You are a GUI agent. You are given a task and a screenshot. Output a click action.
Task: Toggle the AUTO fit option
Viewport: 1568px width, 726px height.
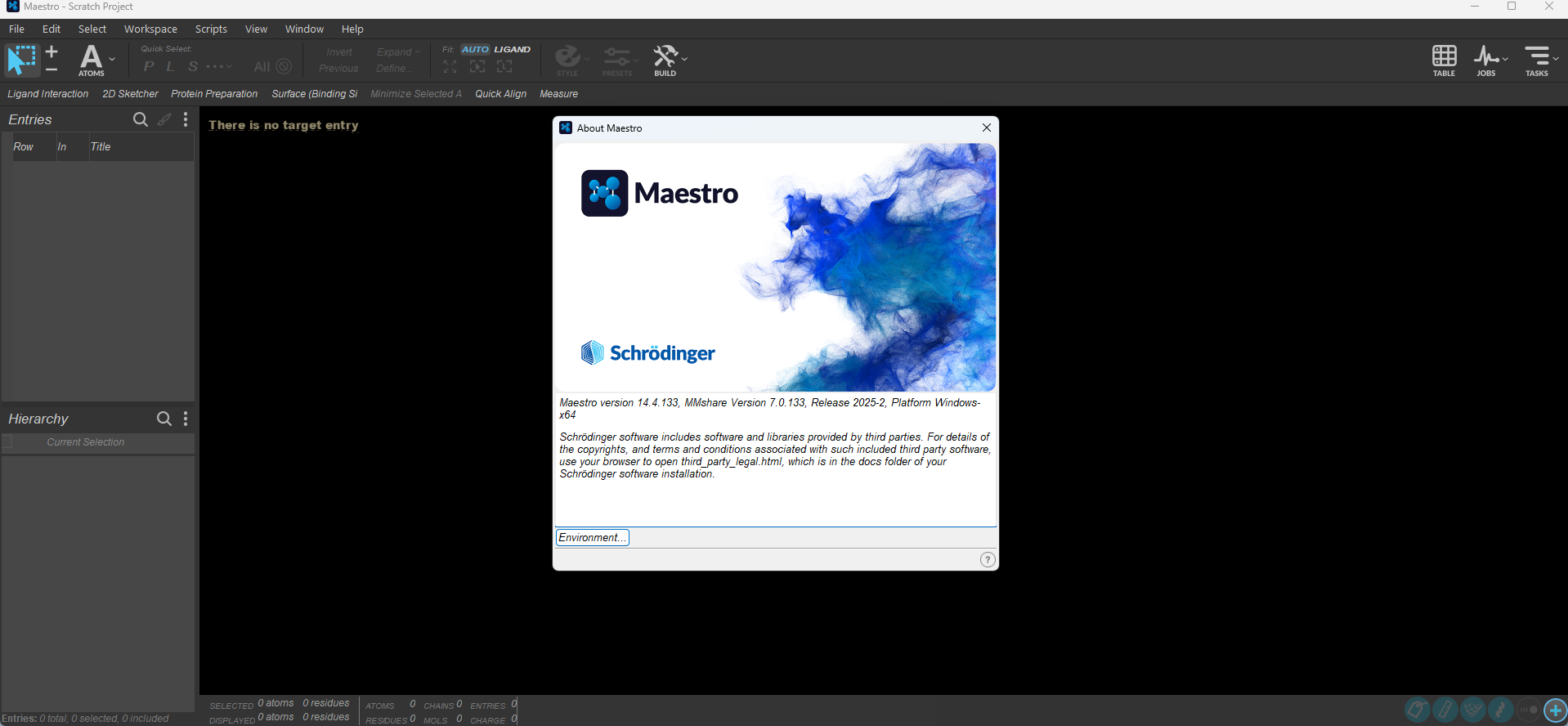pyautogui.click(x=475, y=49)
